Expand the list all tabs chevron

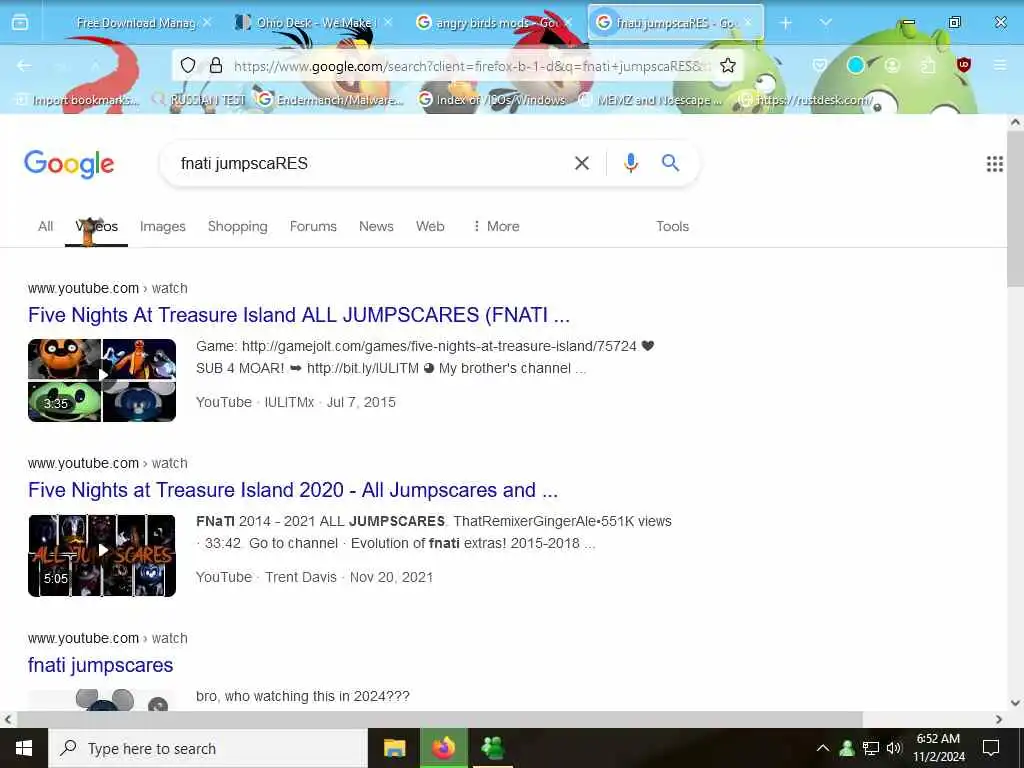(825, 23)
